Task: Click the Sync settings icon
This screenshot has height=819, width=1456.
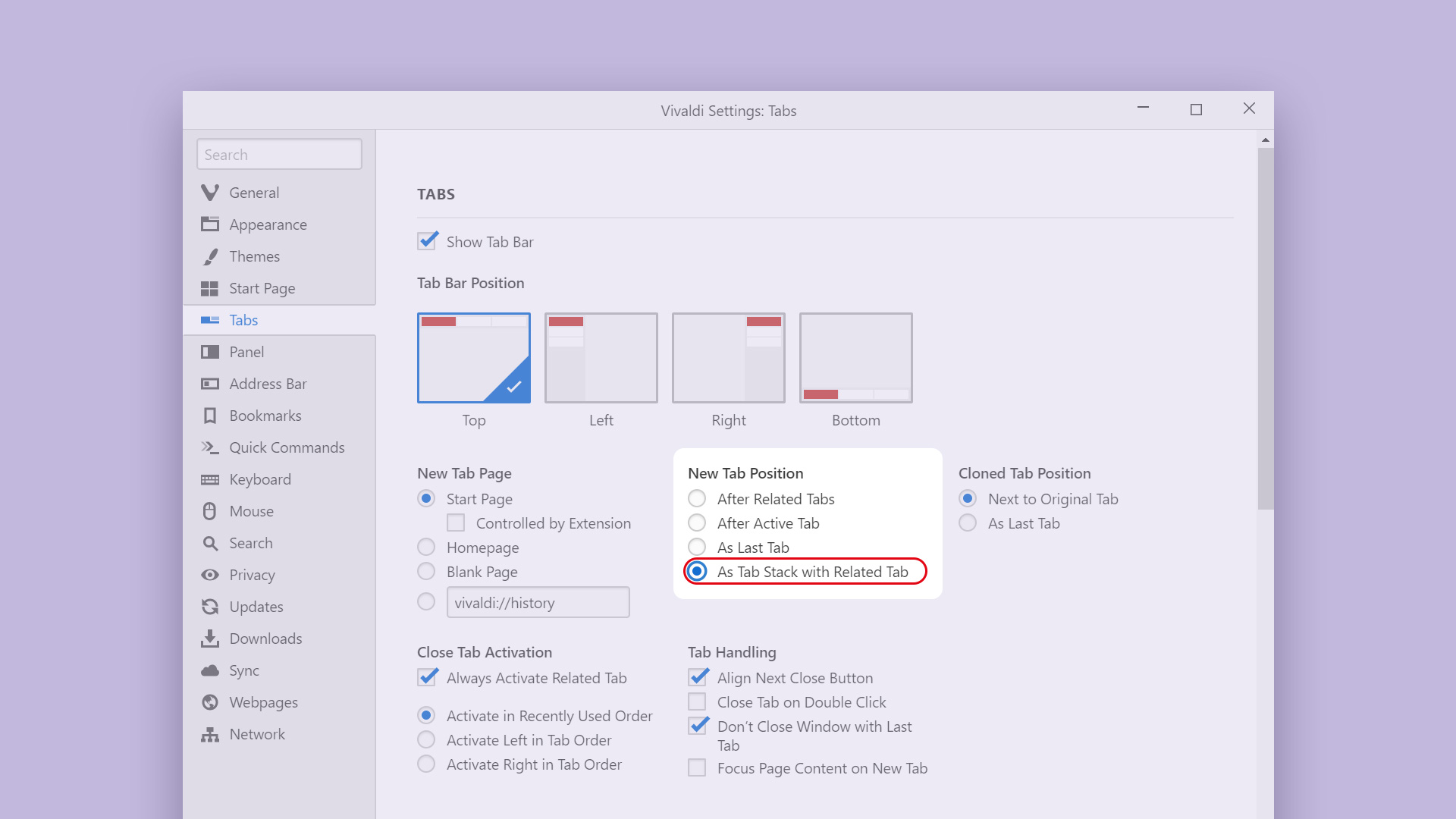Action: point(212,669)
